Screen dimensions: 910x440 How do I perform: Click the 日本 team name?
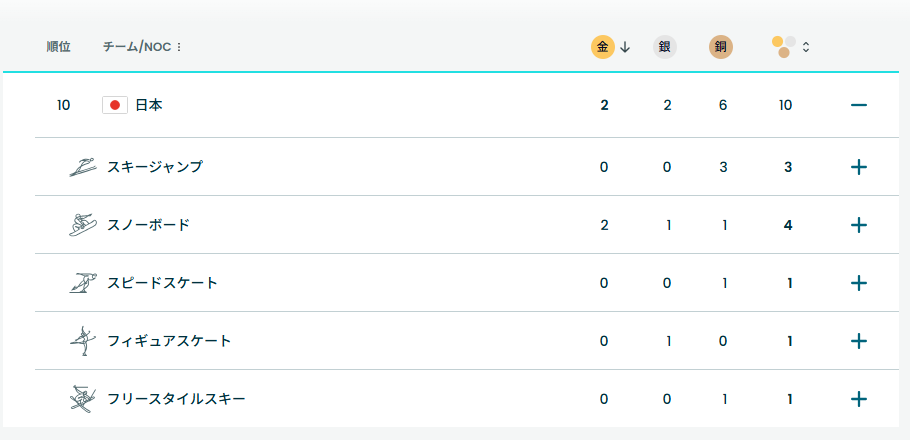click(x=149, y=105)
